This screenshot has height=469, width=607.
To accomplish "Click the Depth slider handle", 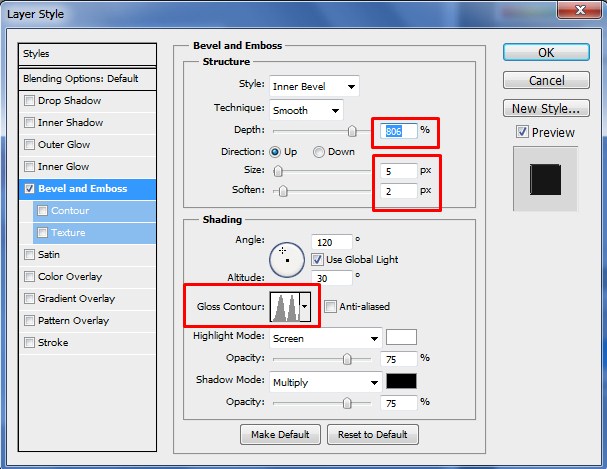I will pos(352,131).
